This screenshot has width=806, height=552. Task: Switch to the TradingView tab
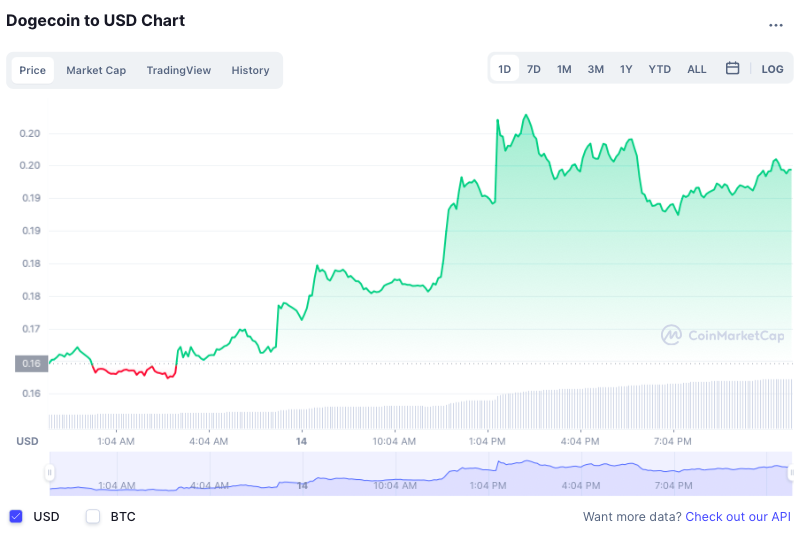[178, 70]
